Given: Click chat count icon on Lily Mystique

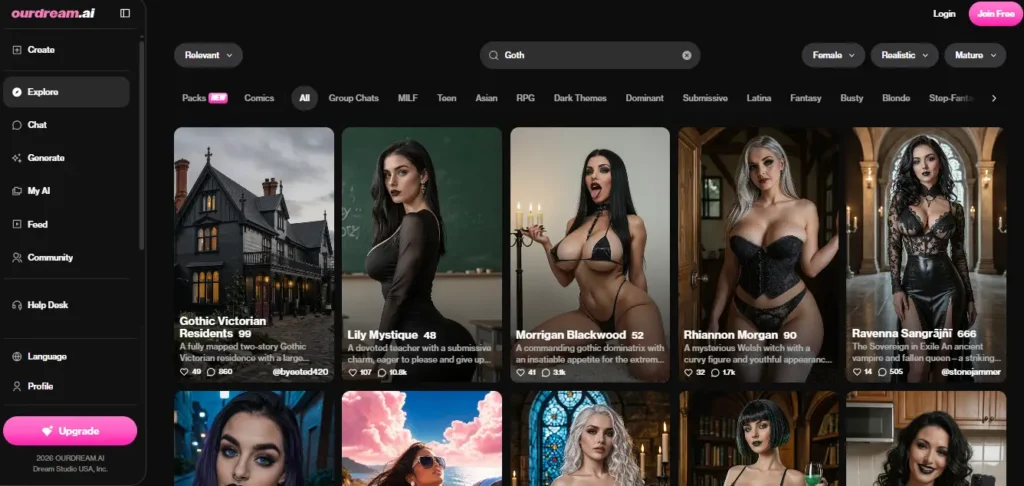Looking at the screenshot, I should tap(382, 372).
